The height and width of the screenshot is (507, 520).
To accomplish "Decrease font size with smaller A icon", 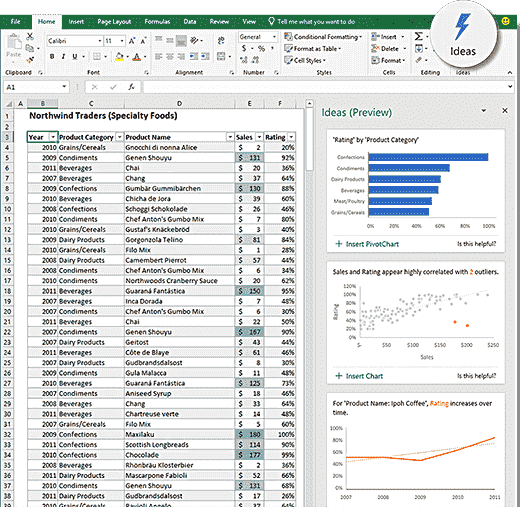I will click(143, 41).
